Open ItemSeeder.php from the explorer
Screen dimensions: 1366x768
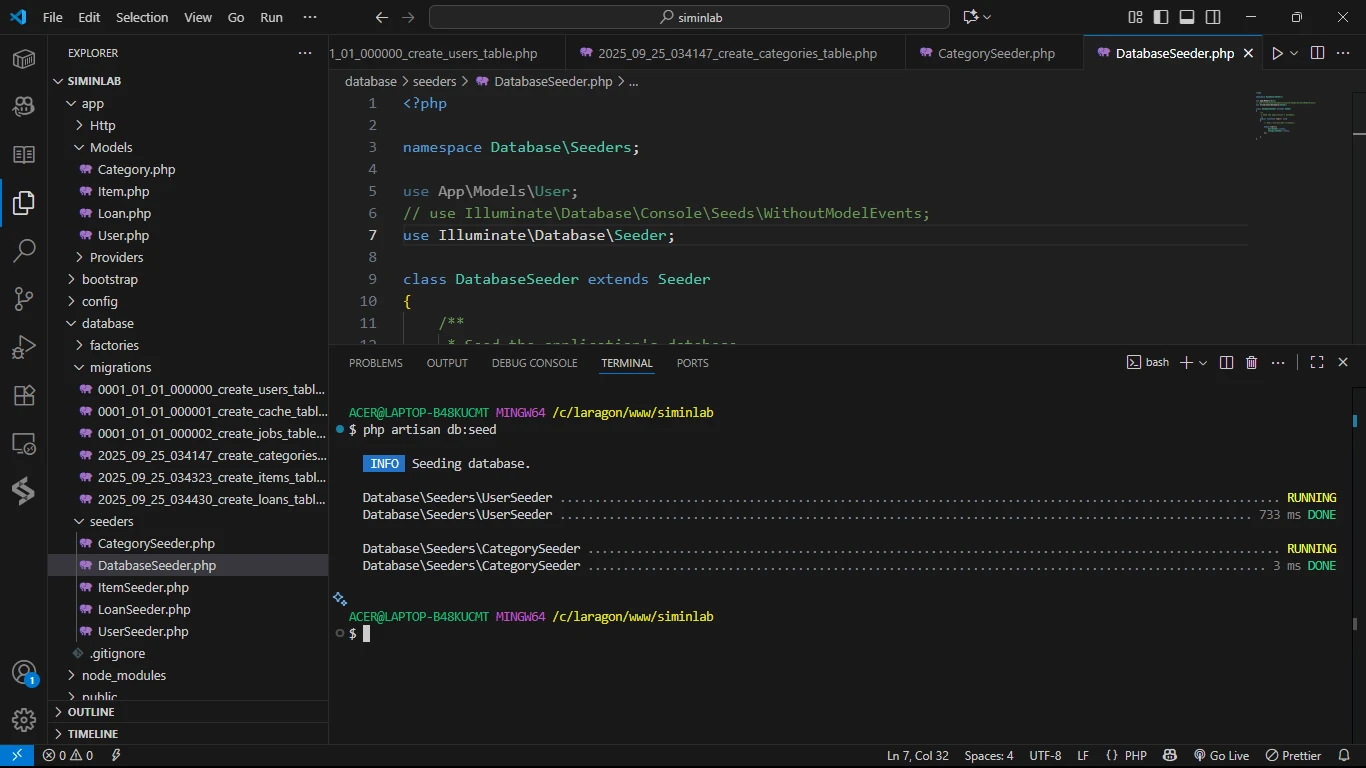click(143, 587)
